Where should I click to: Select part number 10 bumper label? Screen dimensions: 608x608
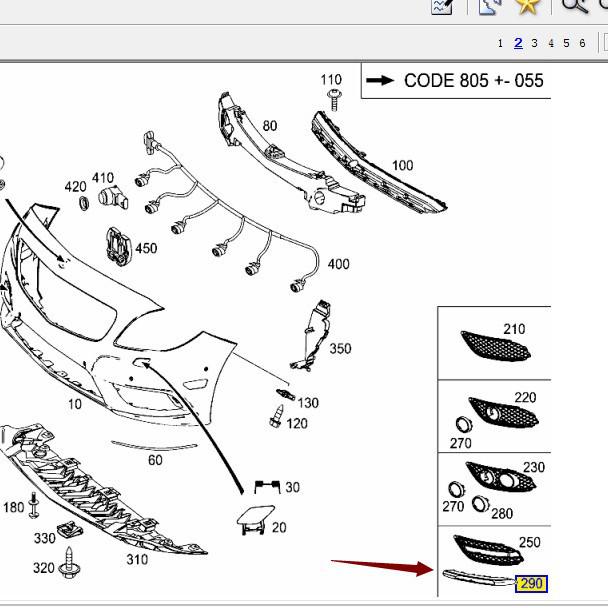tap(75, 404)
